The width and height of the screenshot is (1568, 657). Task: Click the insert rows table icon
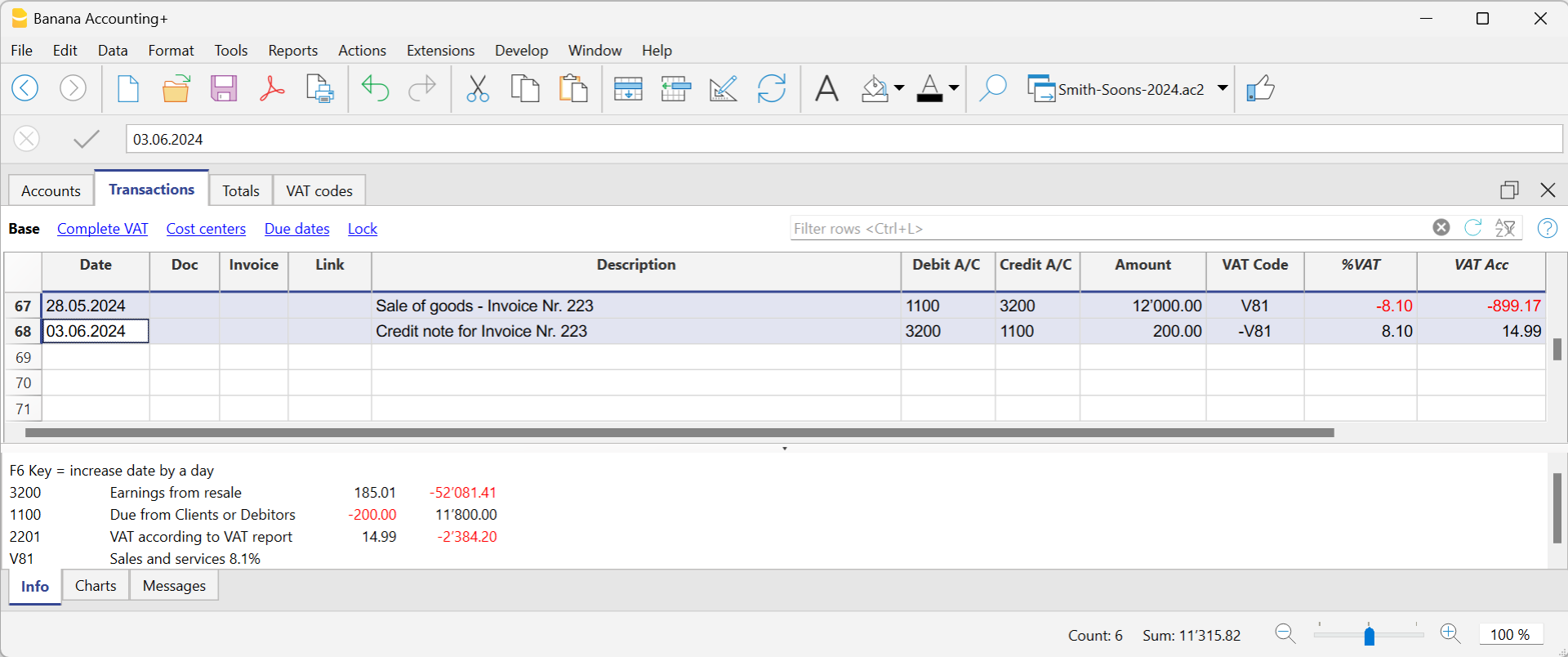click(x=676, y=87)
